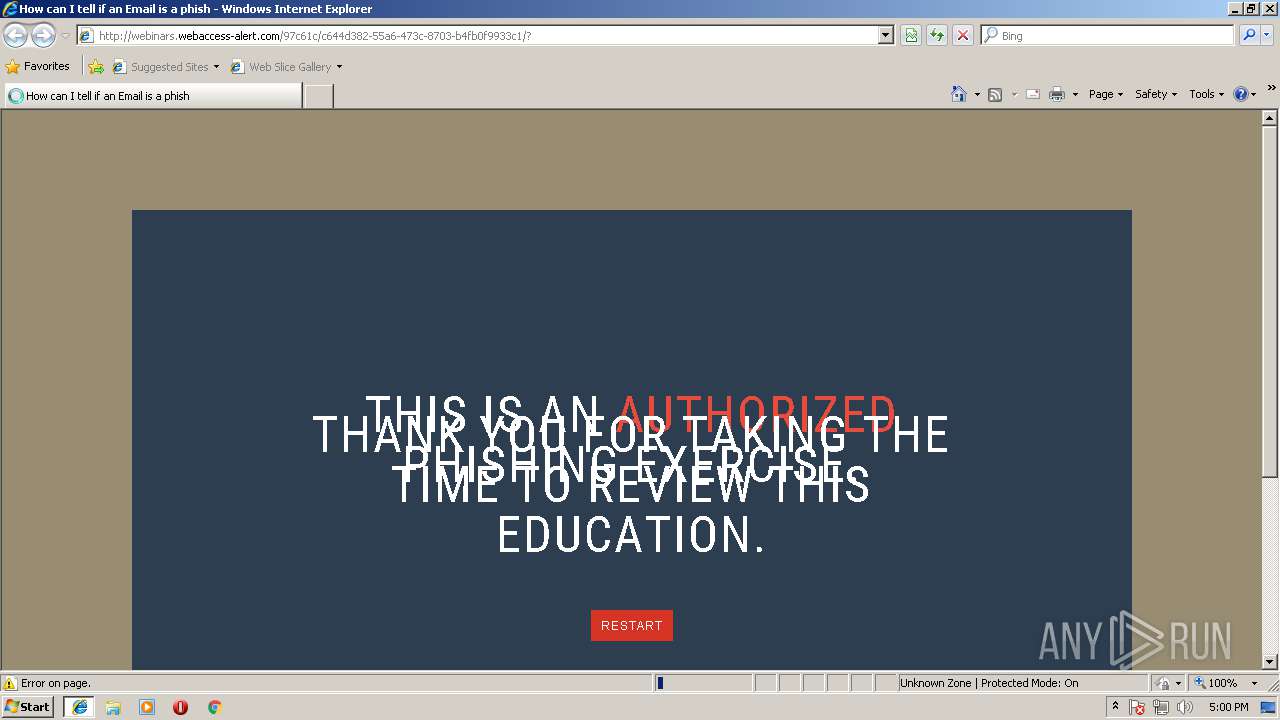This screenshot has width=1280, height=720.
Task: Expand the Print options dropdown arrow
Action: coord(1075,94)
